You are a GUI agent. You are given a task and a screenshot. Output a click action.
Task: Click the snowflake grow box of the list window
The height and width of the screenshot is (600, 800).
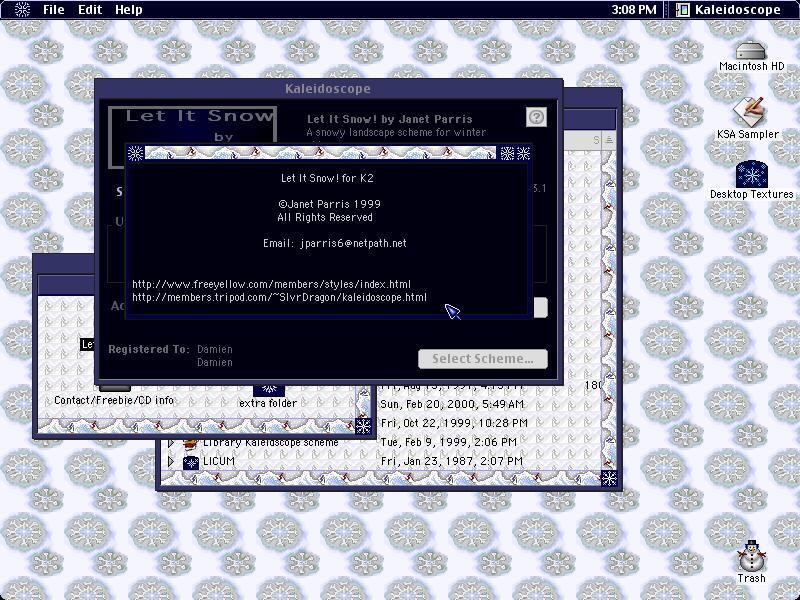pyautogui.click(x=609, y=478)
